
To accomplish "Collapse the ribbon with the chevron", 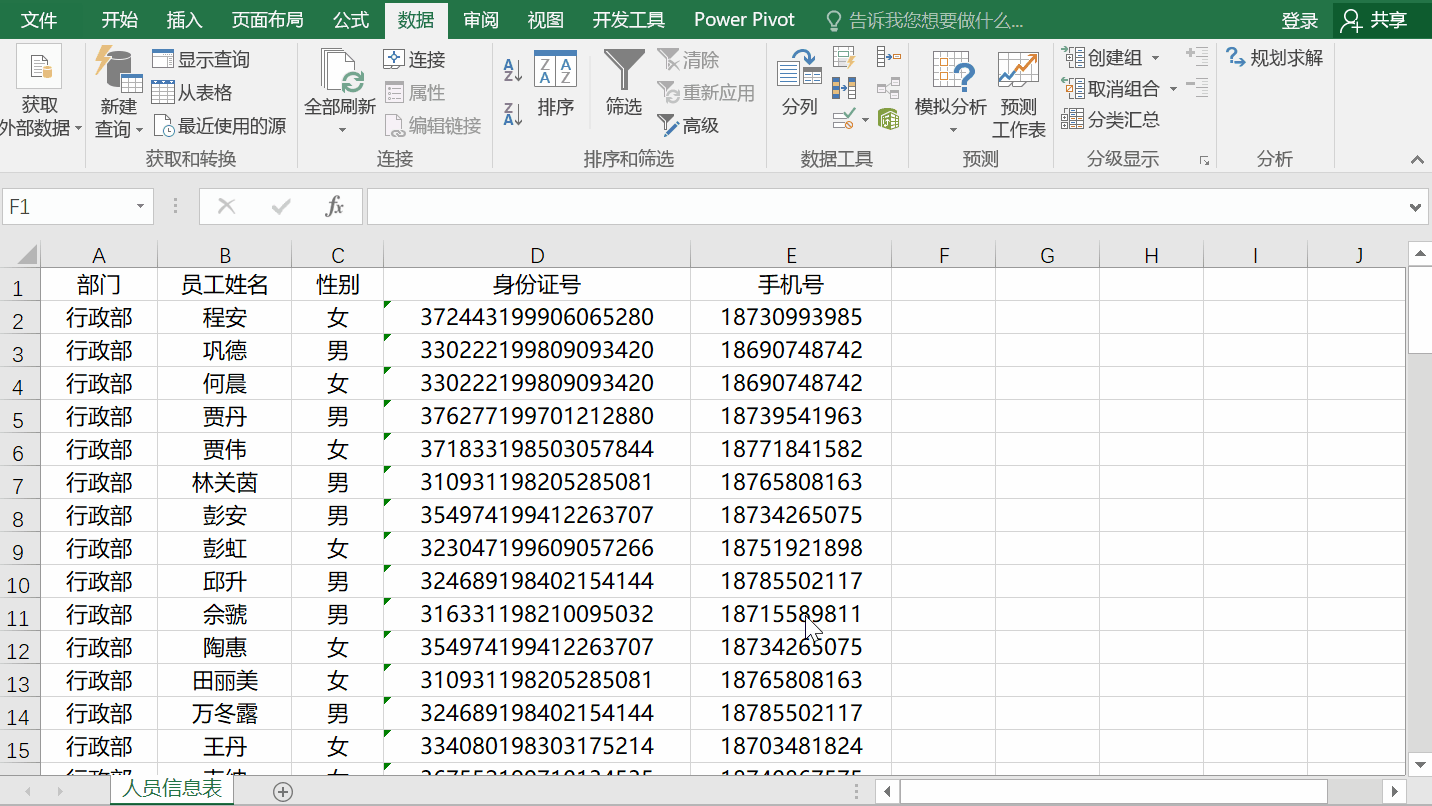I will [1416, 160].
